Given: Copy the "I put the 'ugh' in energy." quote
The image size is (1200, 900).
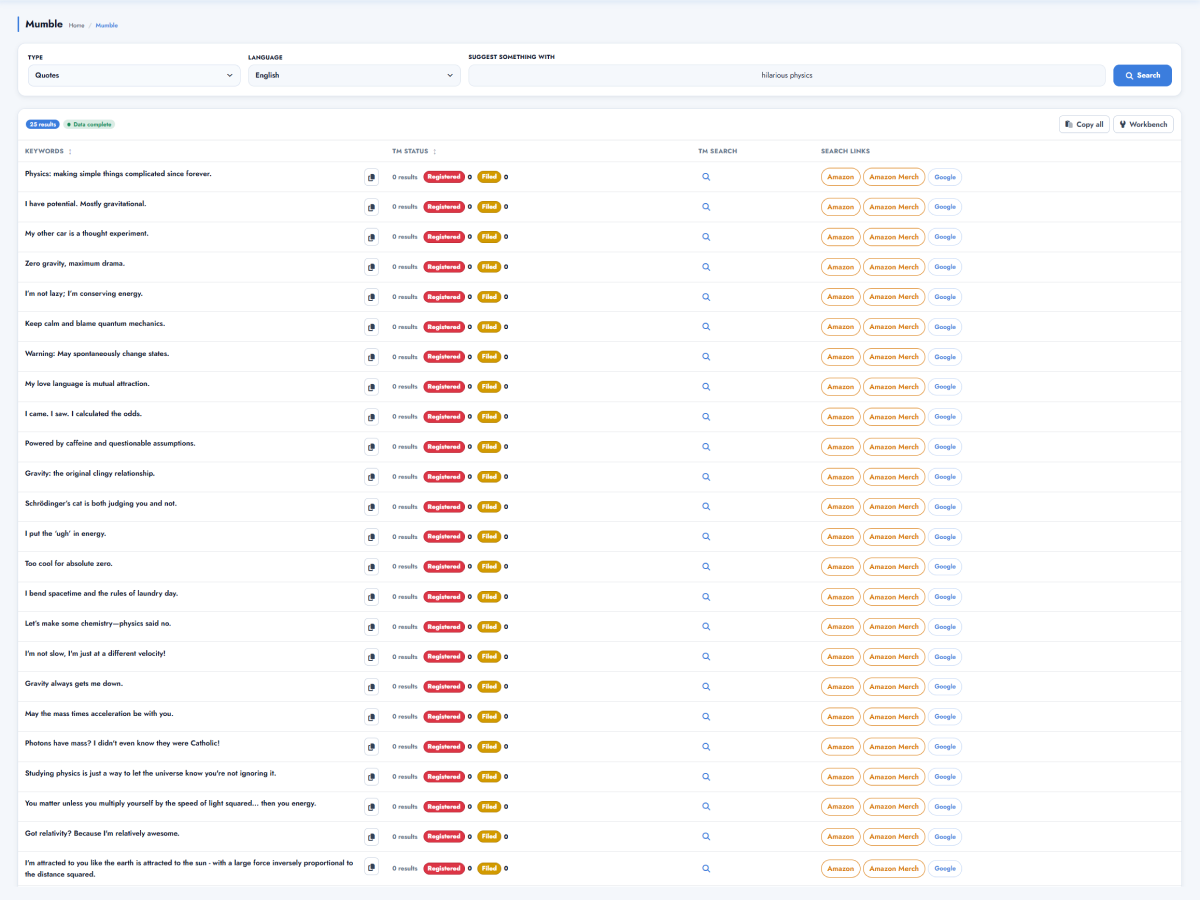Looking at the screenshot, I should coord(371,537).
